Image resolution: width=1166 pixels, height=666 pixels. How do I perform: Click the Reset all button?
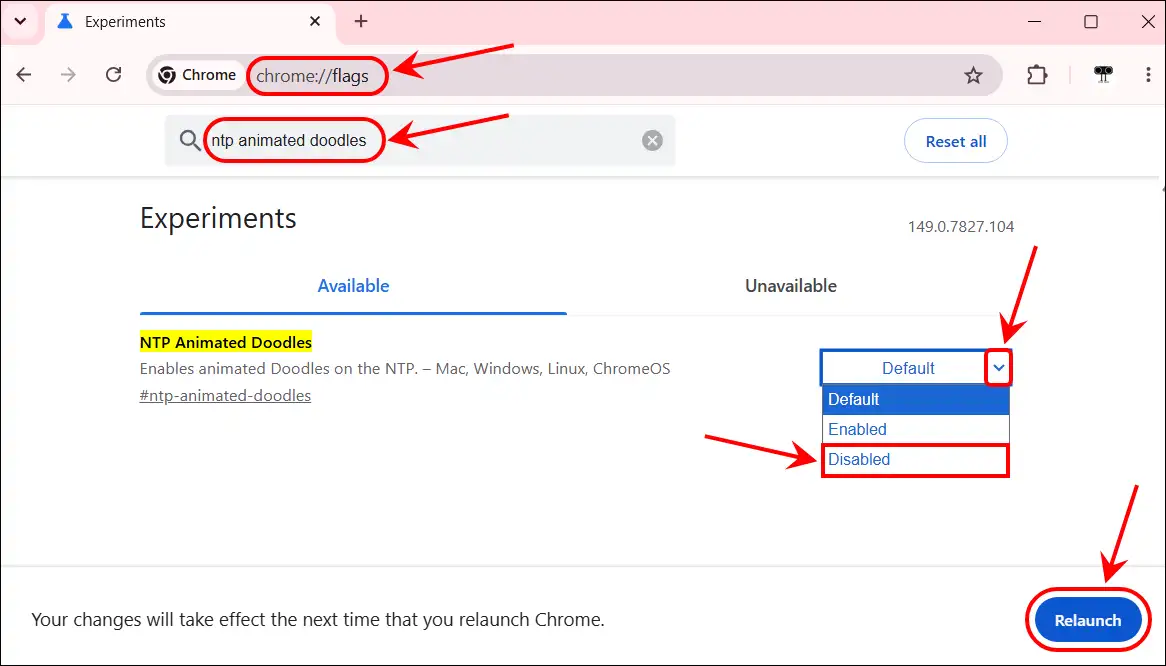tap(956, 141)
